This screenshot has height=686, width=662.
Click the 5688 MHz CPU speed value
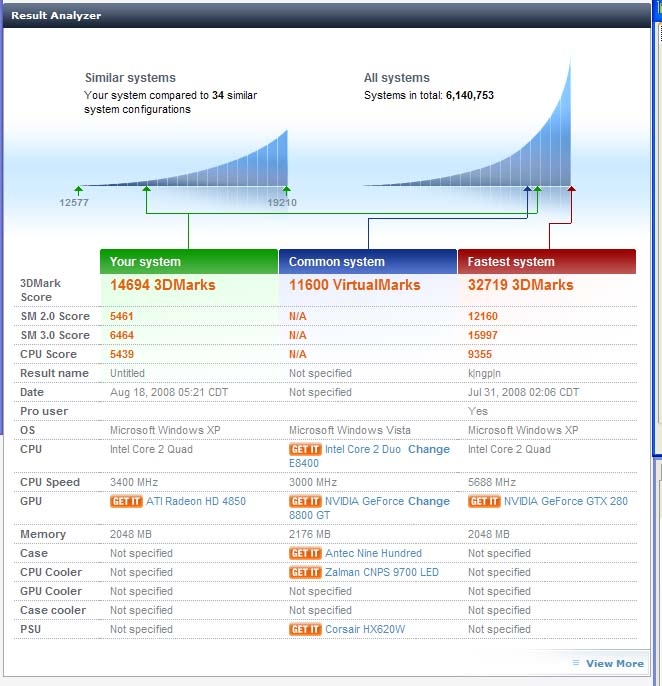[x=492, y=482]
